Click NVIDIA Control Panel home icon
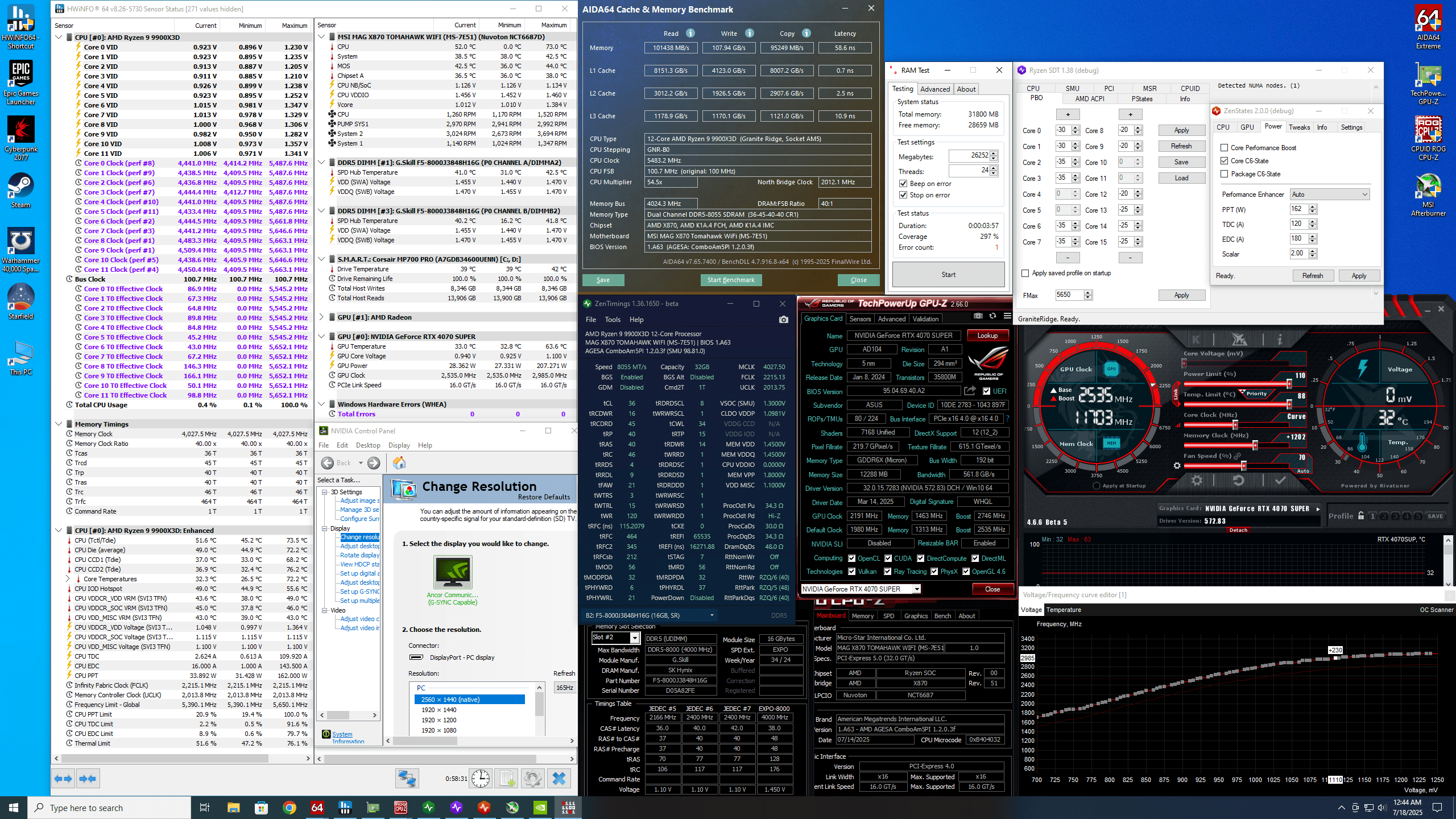 click(399, 463)
